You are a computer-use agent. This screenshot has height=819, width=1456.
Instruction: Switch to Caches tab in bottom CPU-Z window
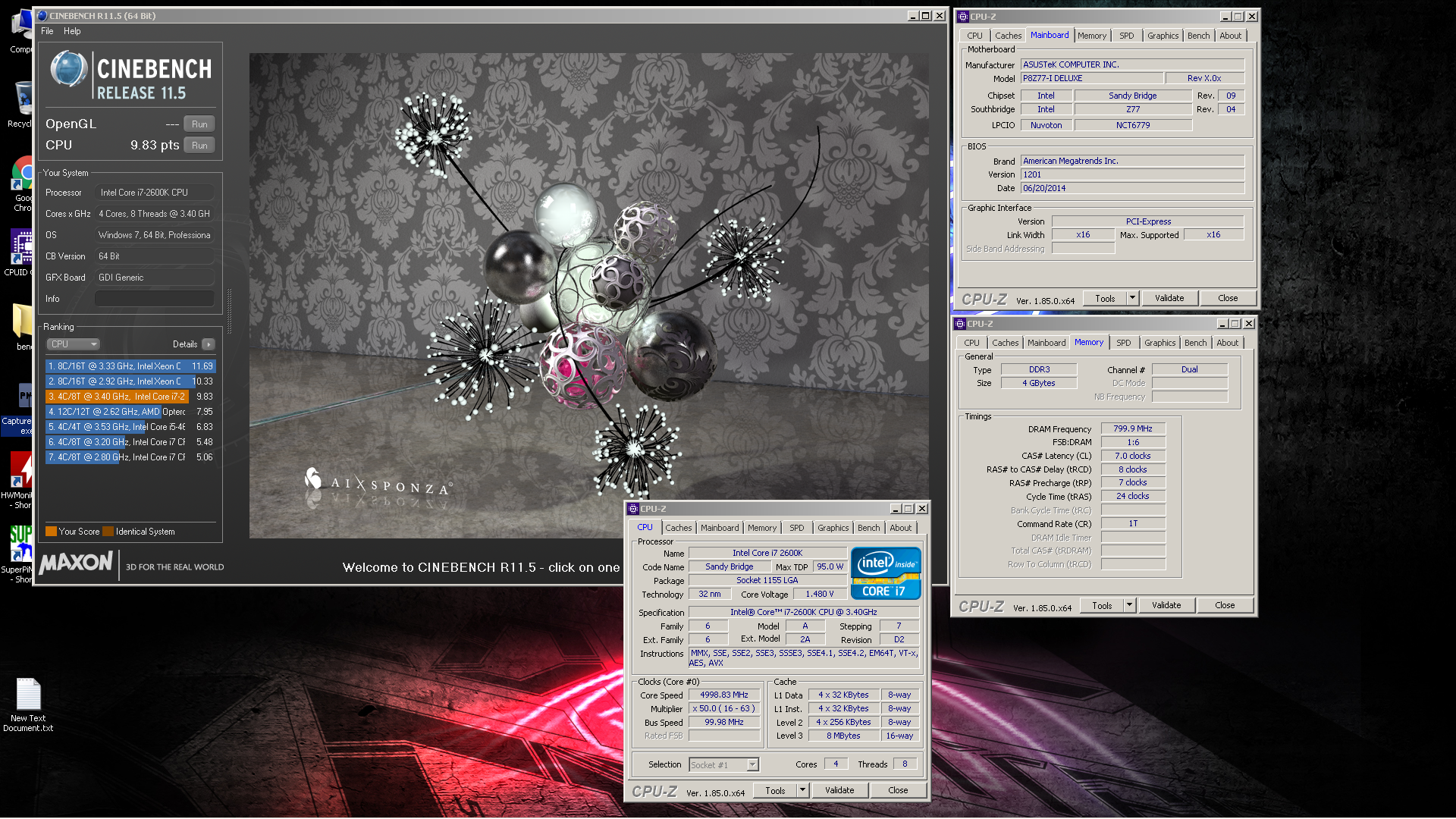tap(678, 528)
